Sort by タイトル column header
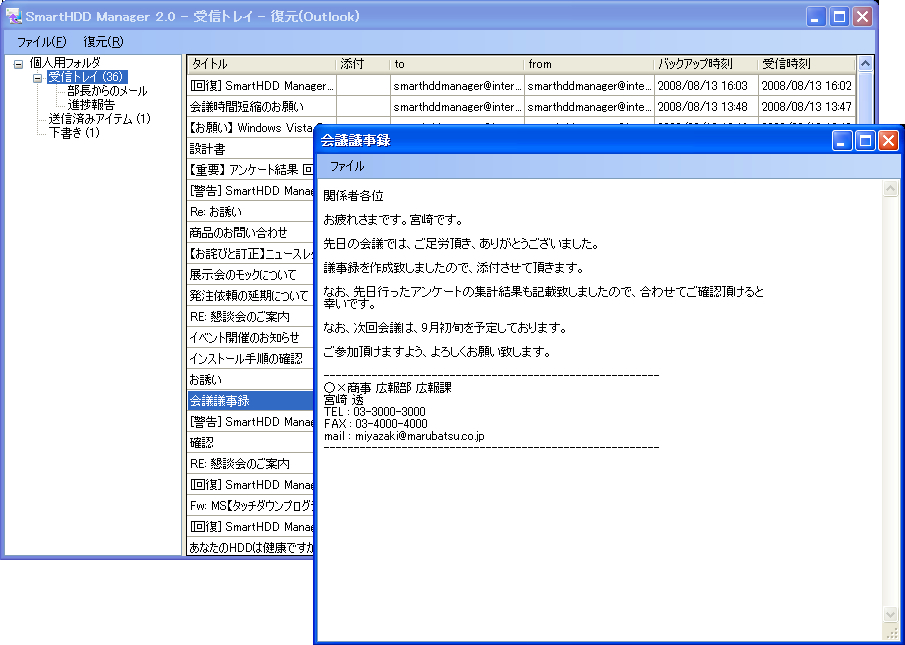905x645 pixels. (x=261, y=64)
